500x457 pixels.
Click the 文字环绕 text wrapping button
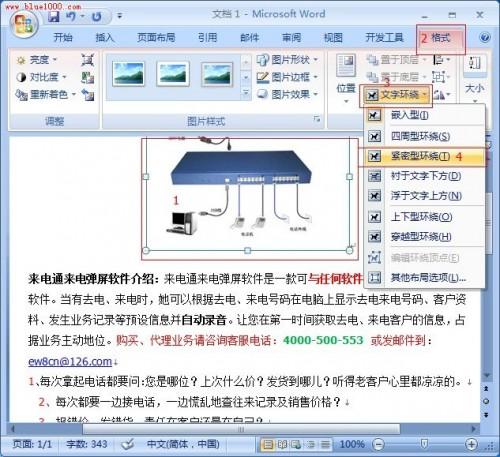pos(396,95)
